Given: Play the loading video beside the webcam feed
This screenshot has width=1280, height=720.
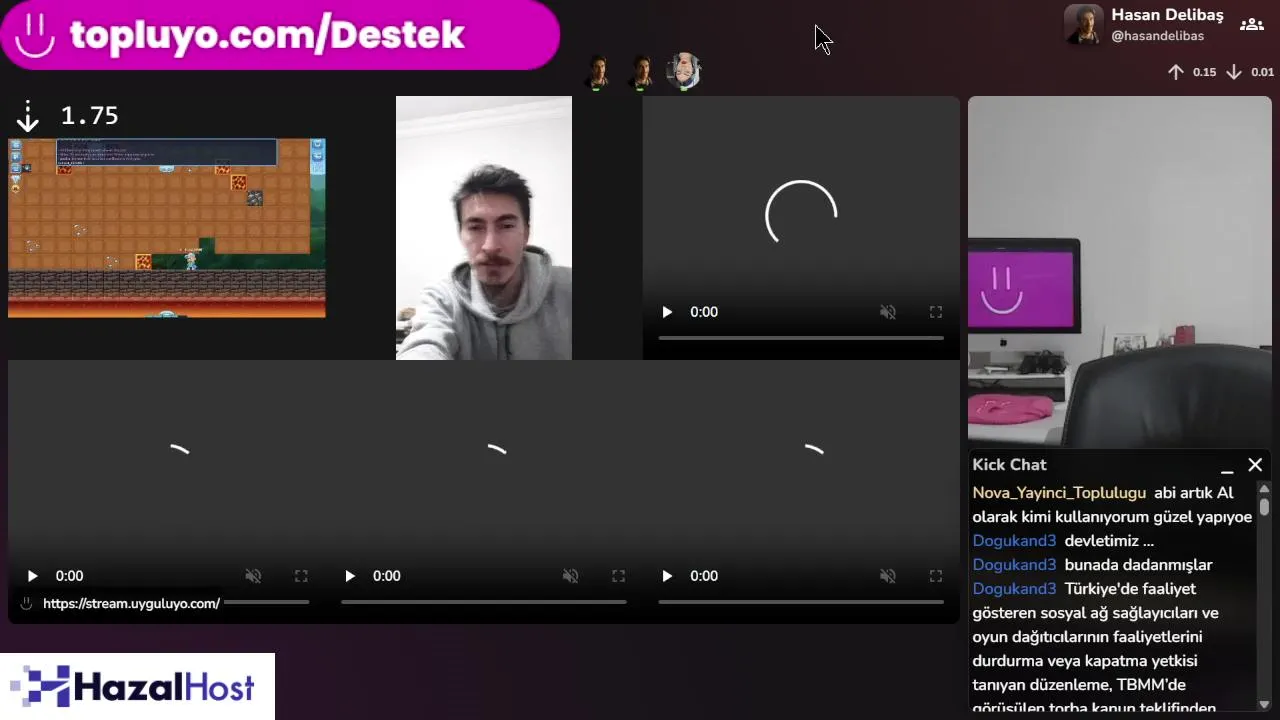Looking at the screenshot, I should coord(667,312).
